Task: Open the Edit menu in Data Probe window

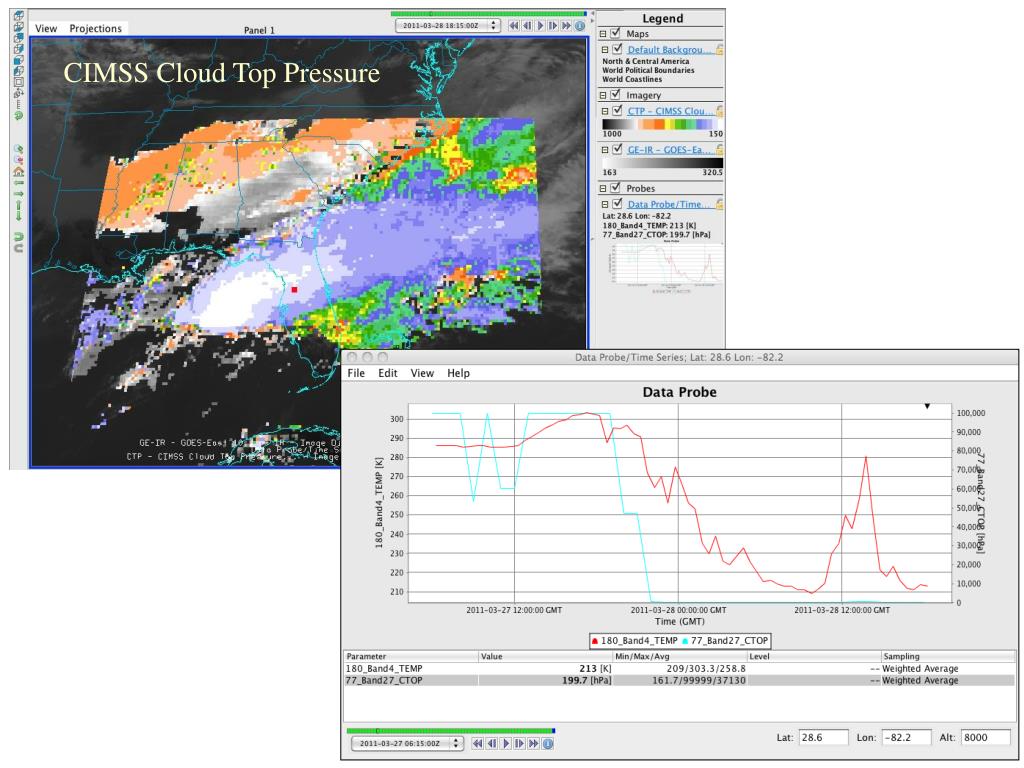Action: 387,373
